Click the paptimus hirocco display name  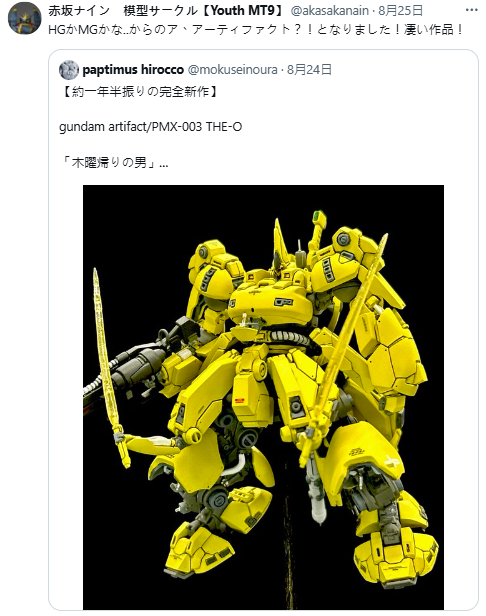click(133, 70)
